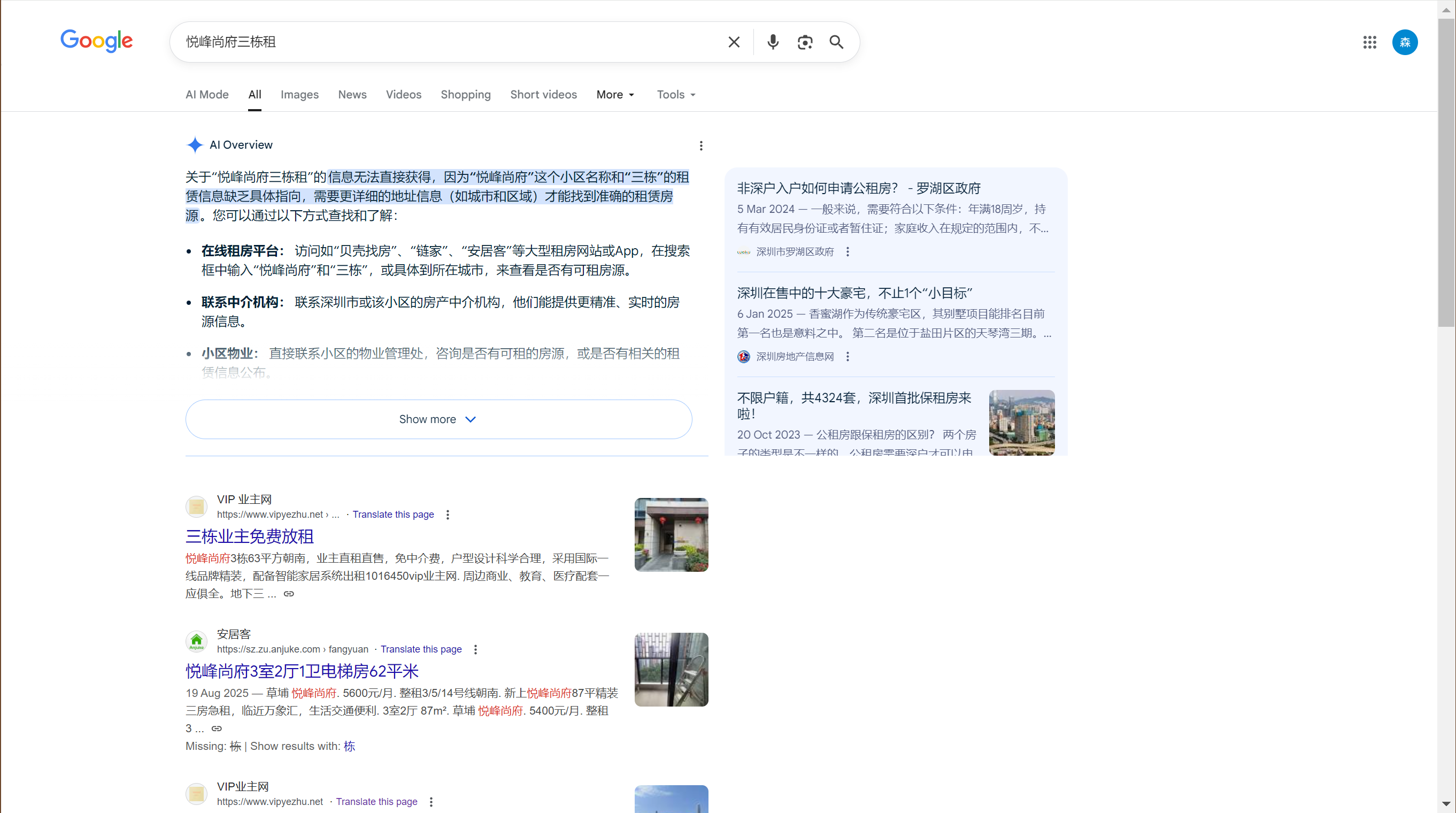The height and width of the screenshot is (813, 1456).
Task: Open AI Overview three-dot options
Action: pyautogui.click(x=701, y=145)
